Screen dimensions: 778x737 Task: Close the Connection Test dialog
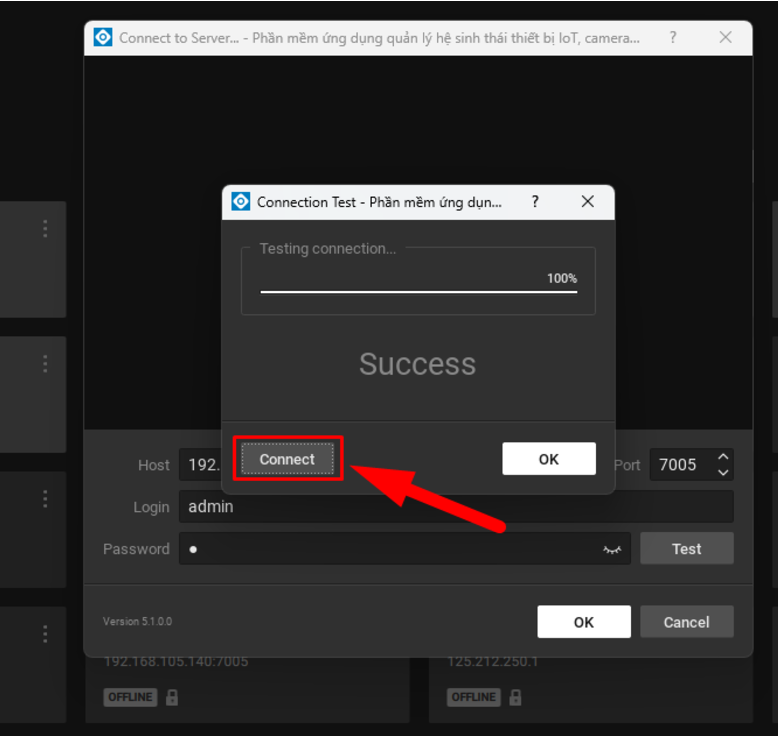pos(587,202)
